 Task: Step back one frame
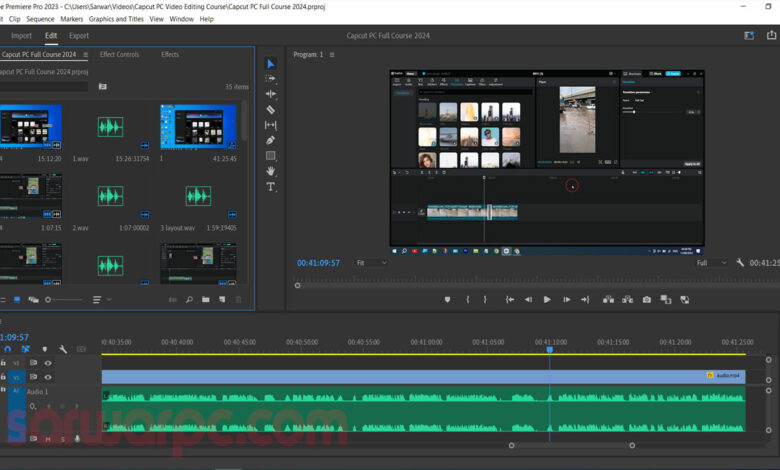coord(528,299)
